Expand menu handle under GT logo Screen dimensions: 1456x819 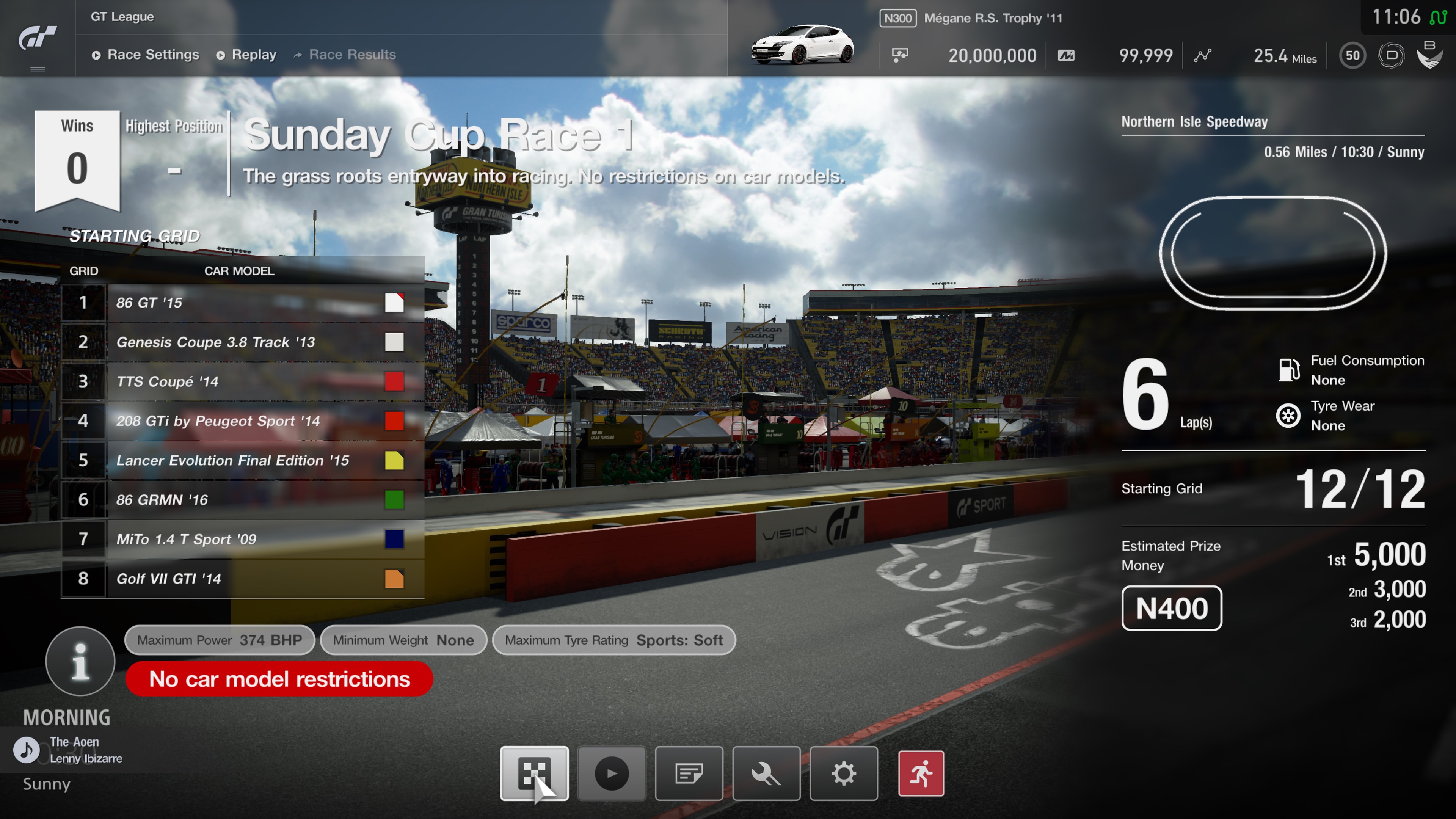point(37,69)
